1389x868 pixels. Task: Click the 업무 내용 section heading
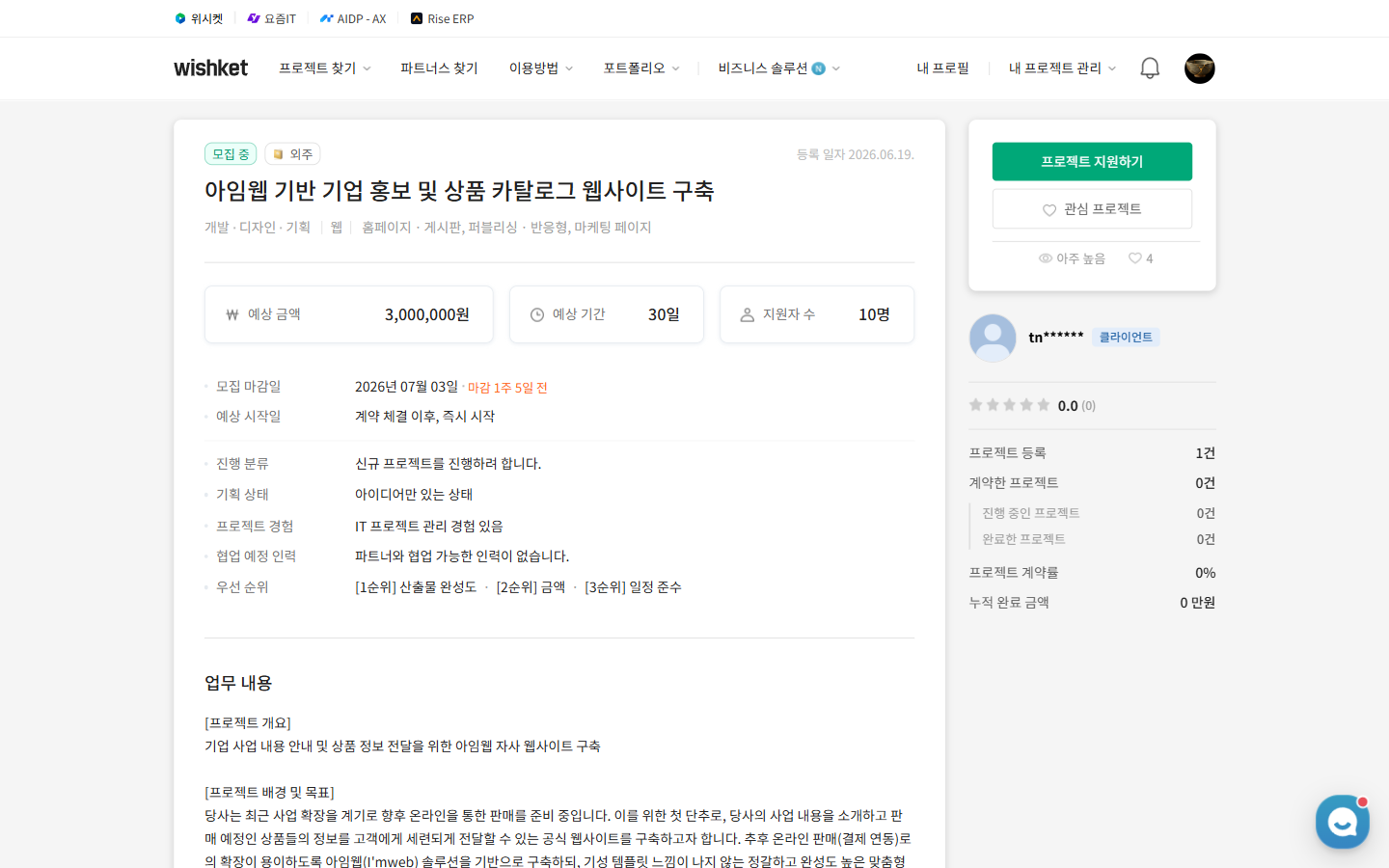coord(238,683)
